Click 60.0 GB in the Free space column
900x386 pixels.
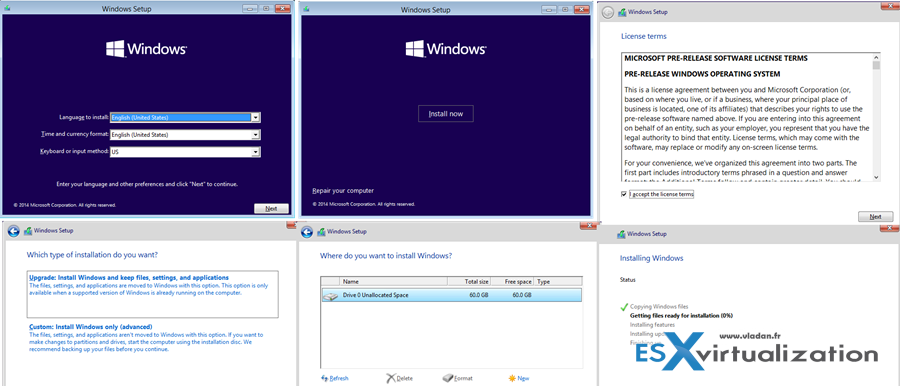click(x=522, y=295)
